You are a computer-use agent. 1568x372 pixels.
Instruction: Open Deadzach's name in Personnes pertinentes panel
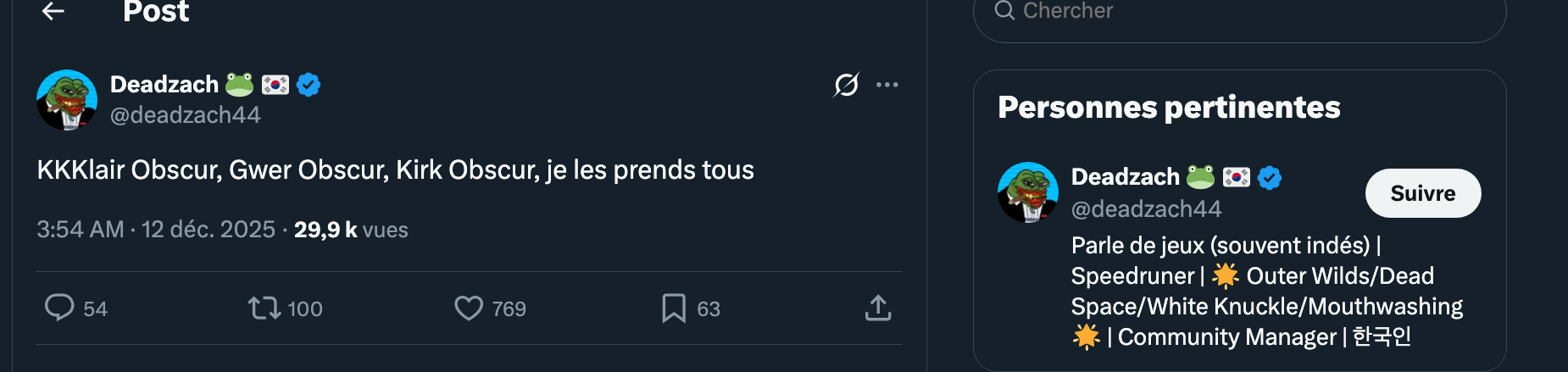(1125, 177)
